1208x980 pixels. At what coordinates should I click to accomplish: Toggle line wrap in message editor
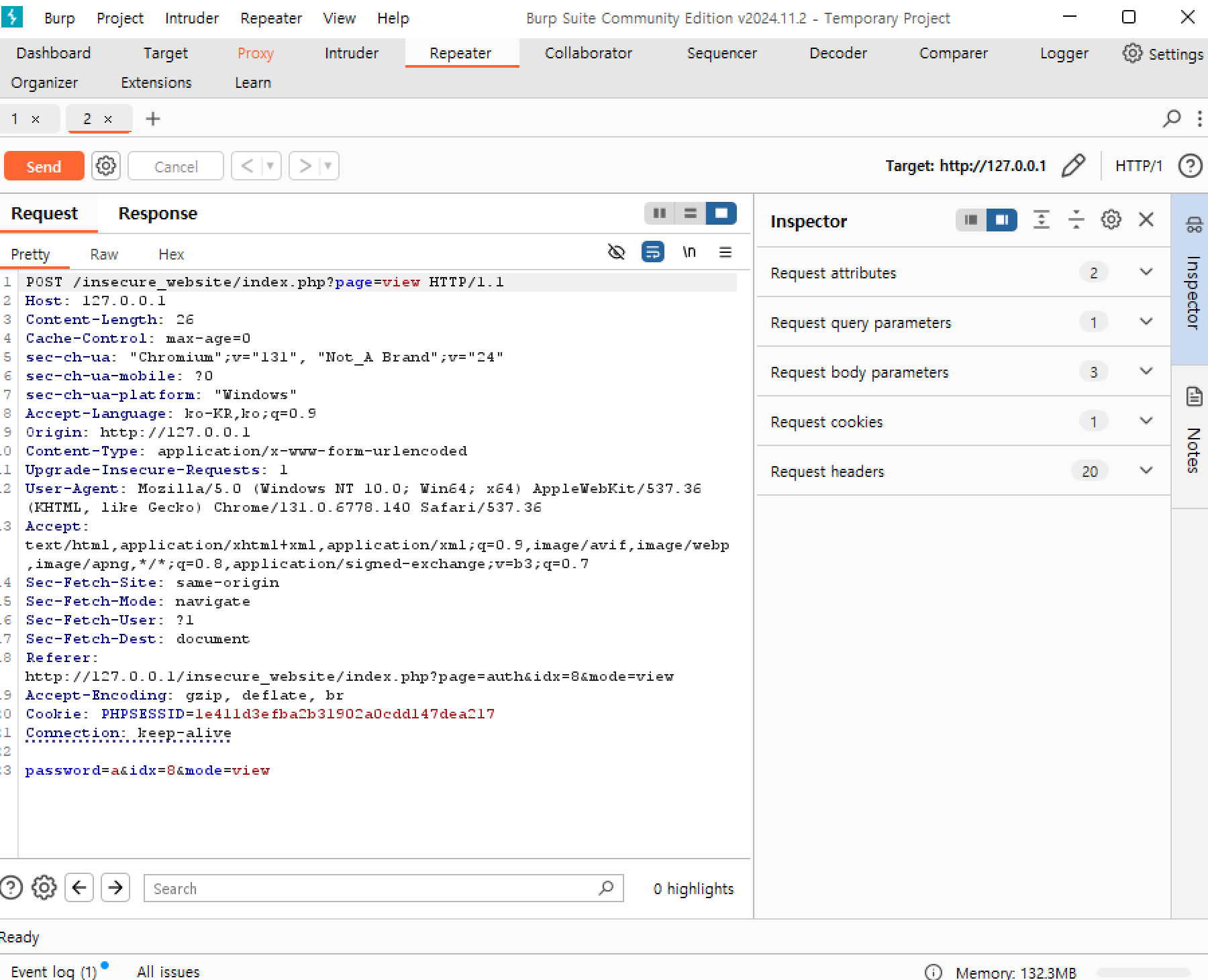pos(652,252)
